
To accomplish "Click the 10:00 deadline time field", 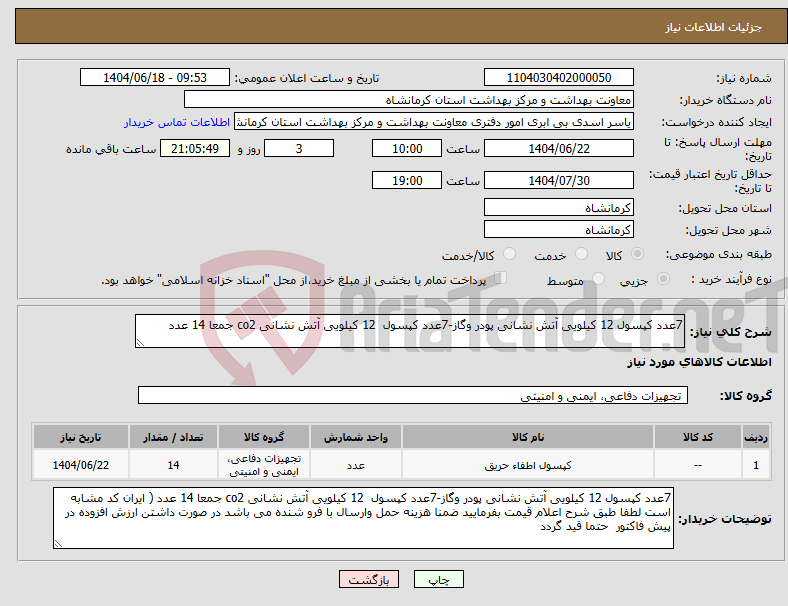I will click(x=407, y=148).
